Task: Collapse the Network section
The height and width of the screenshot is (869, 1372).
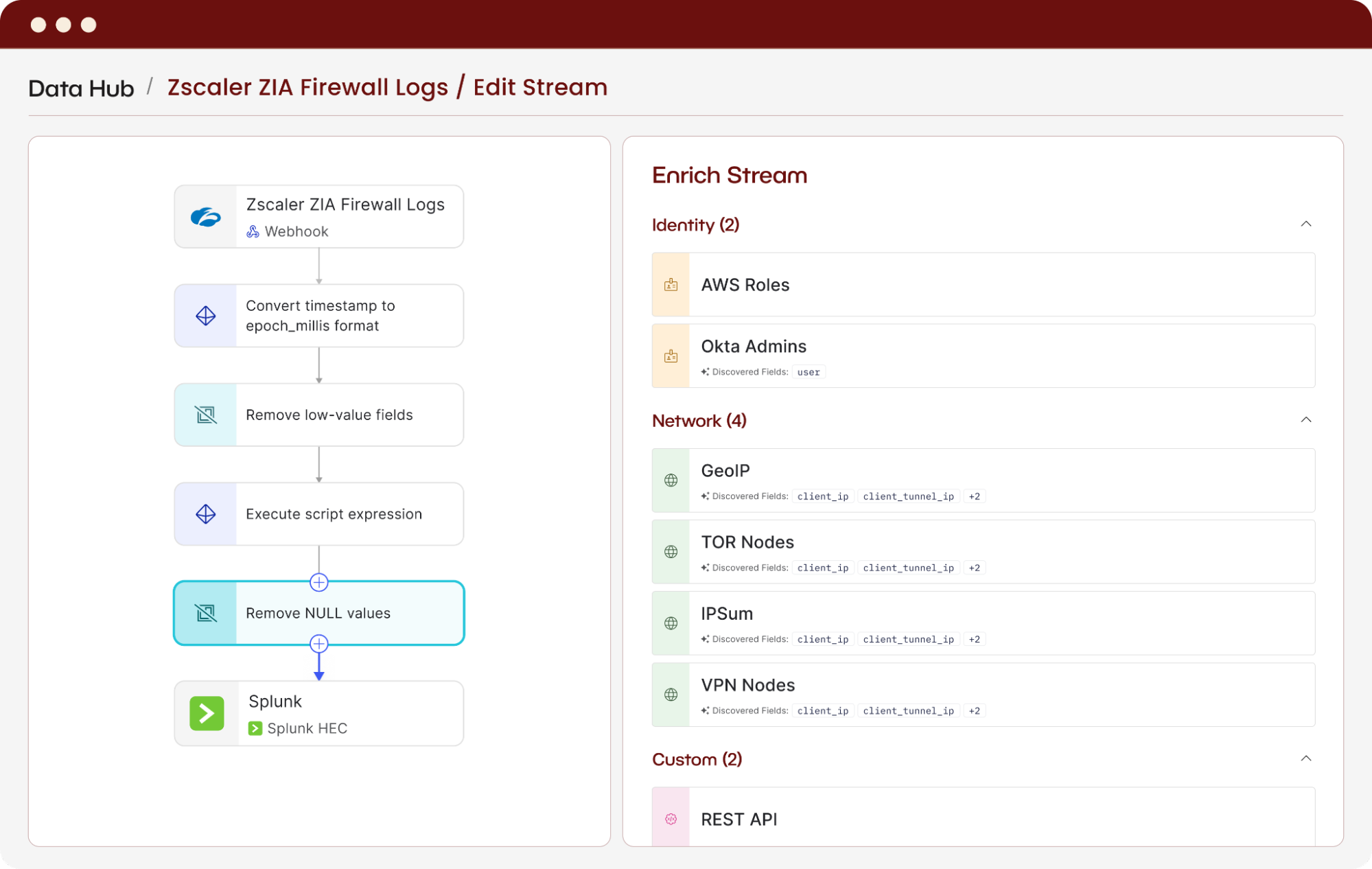Action: 1305,420
